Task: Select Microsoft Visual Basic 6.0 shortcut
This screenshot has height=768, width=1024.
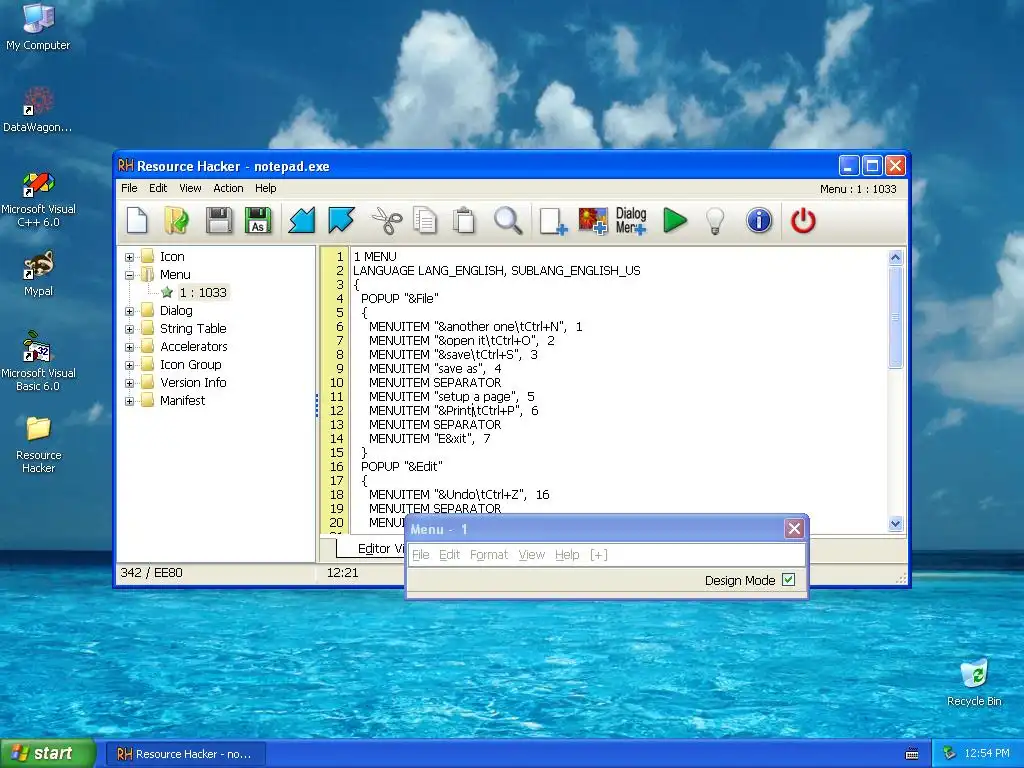Action: 38,362
